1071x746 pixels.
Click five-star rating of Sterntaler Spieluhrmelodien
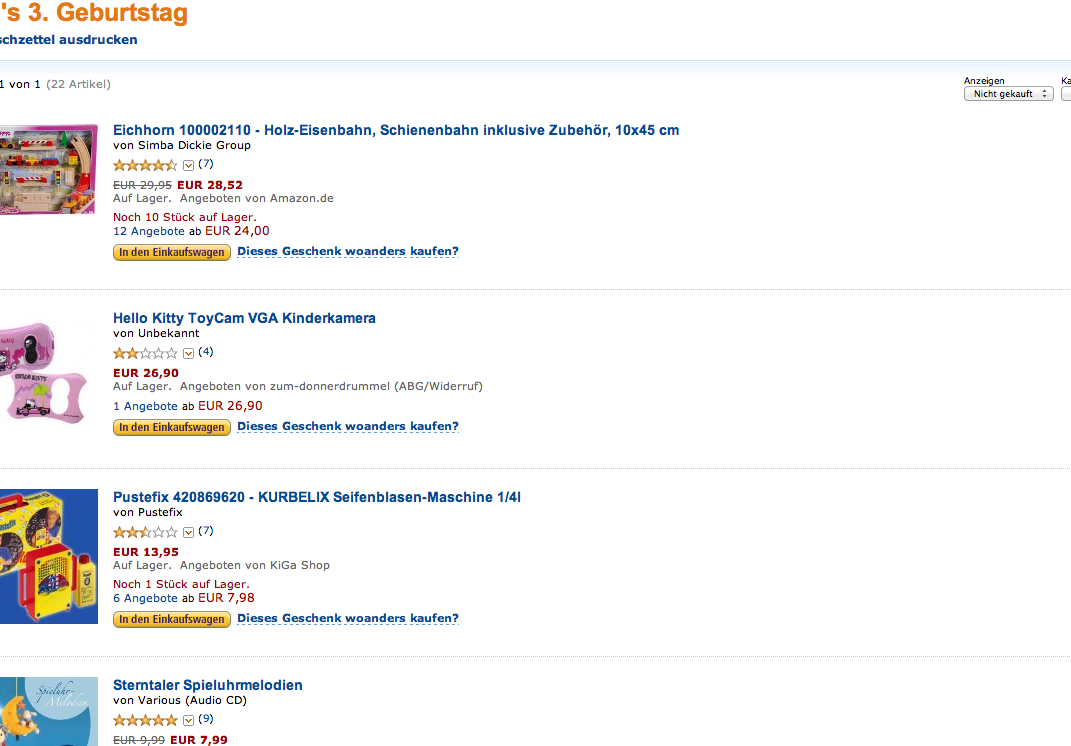click(x=145, y=720)
